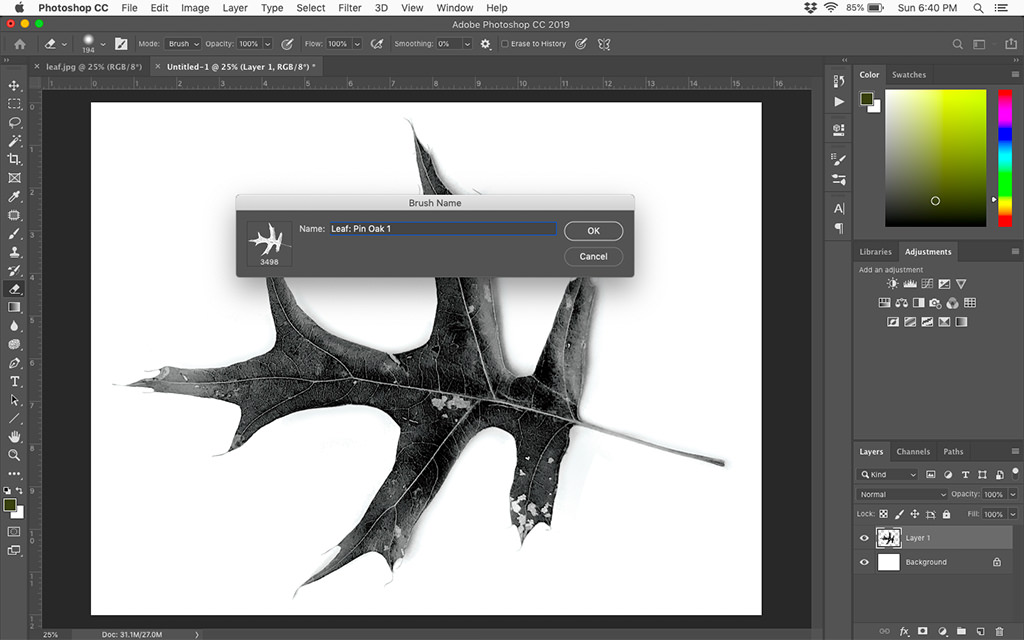This screenshot has width=1024, height=640.
Task: Open the Window menu
Action: [455, 8]
